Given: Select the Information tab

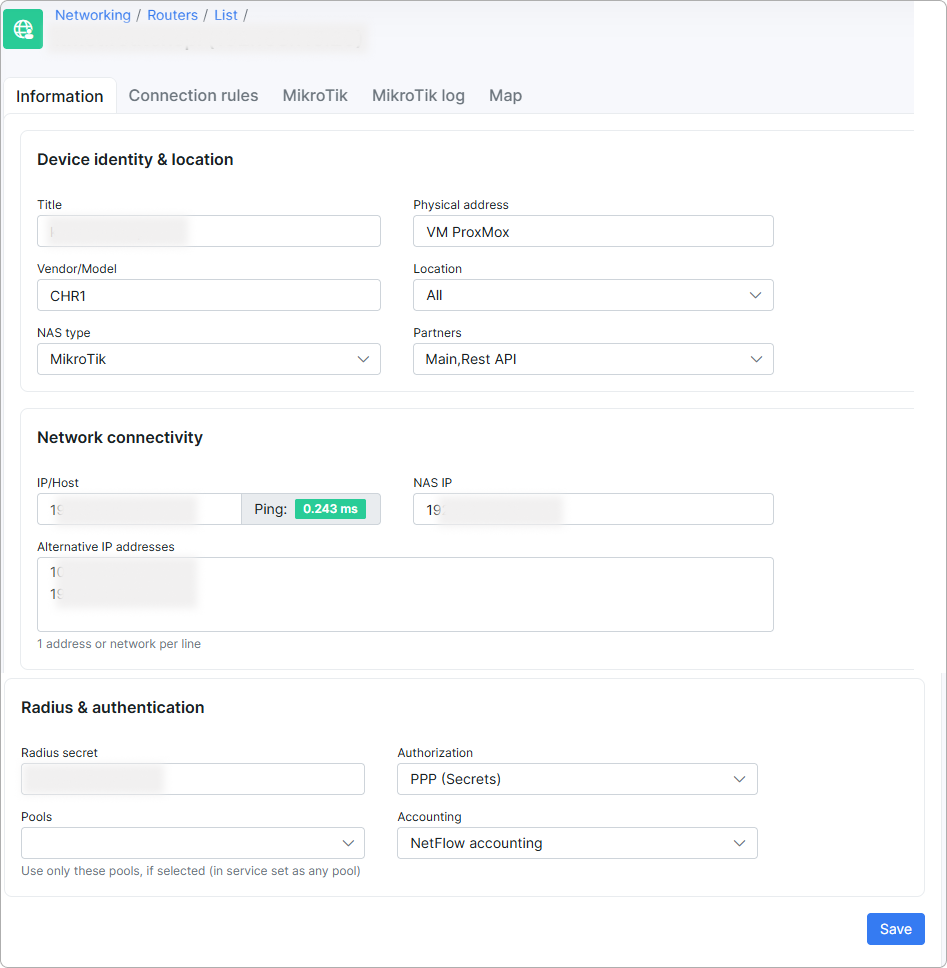Looking at the screenshot, I should (x=60, y=96).
